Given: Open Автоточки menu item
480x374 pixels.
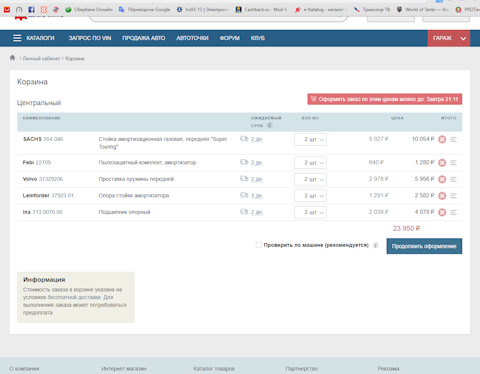Looking at the screenshot, I should pos(192,38).
